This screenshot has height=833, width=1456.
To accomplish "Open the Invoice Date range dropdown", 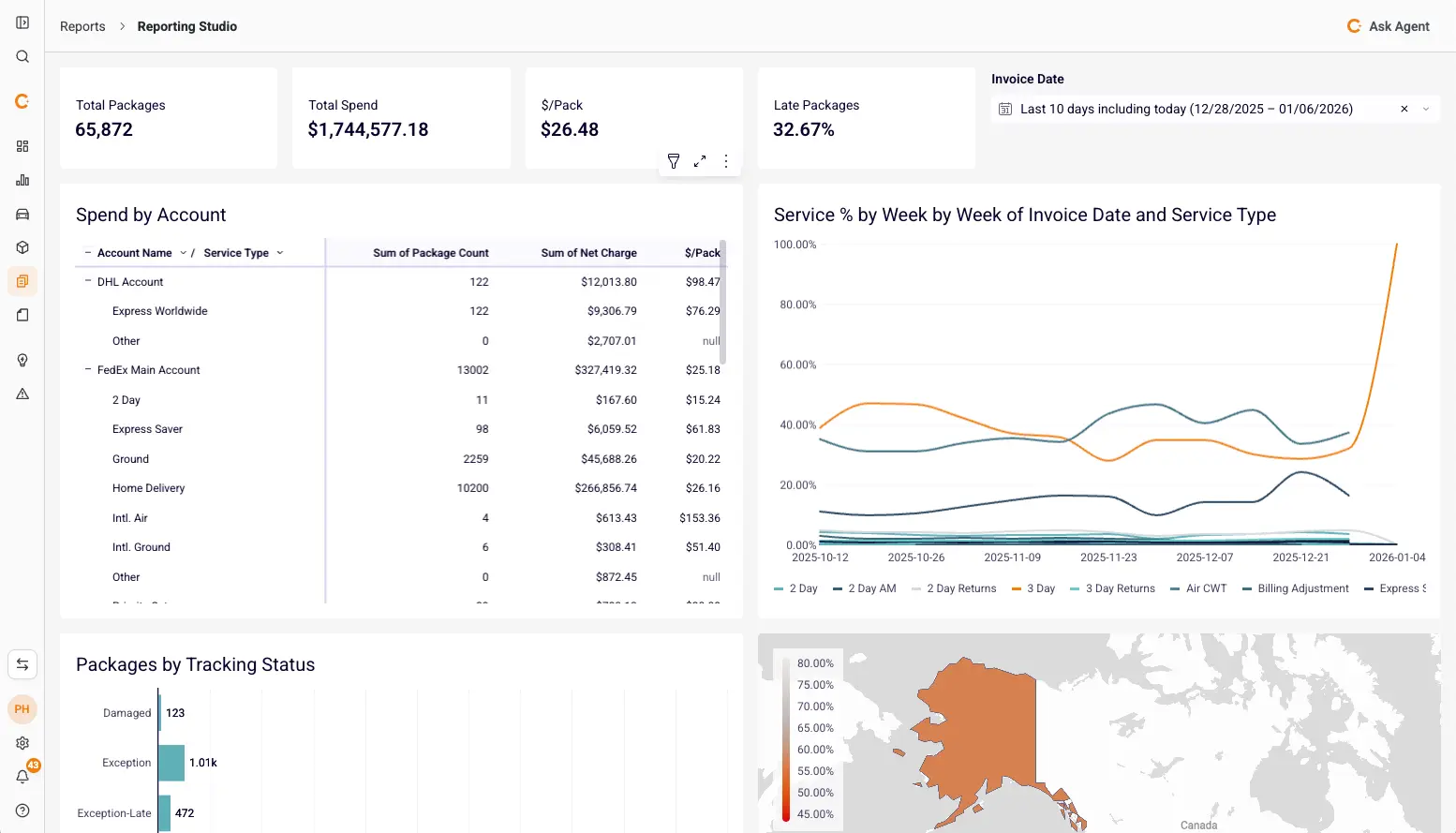I will [1426, 109].
